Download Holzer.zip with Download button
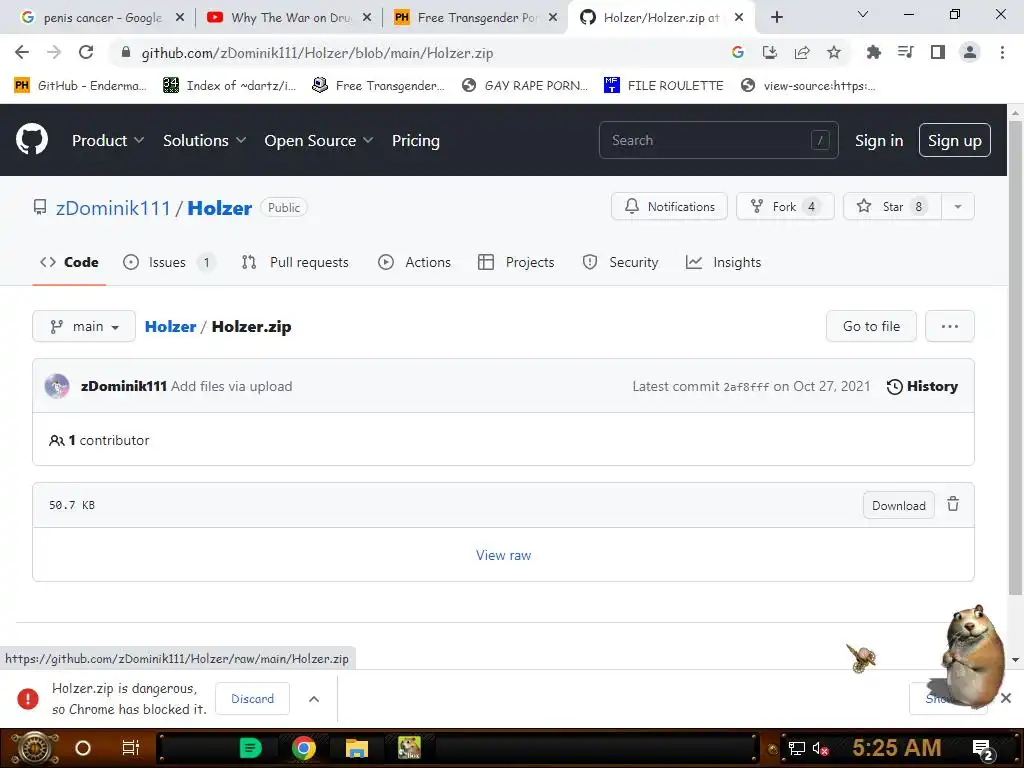Screen dimensions: 1024x768 (x=899, y=505)
